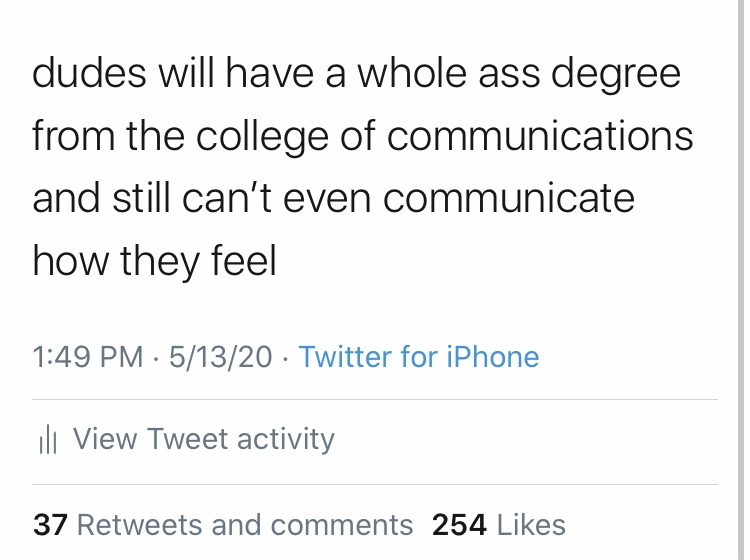Viewport: 750px width, 560px height.
Task: Select the word "dudes" in the tweet
Action: point(87,74)
